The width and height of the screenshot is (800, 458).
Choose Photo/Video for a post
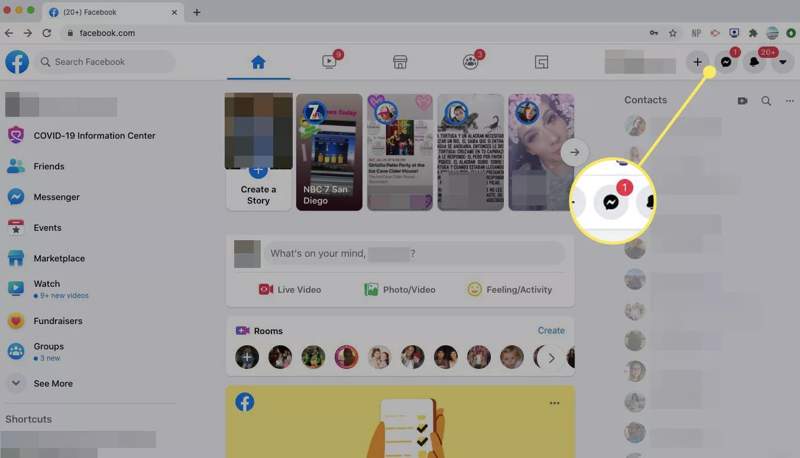click(399, 290)
